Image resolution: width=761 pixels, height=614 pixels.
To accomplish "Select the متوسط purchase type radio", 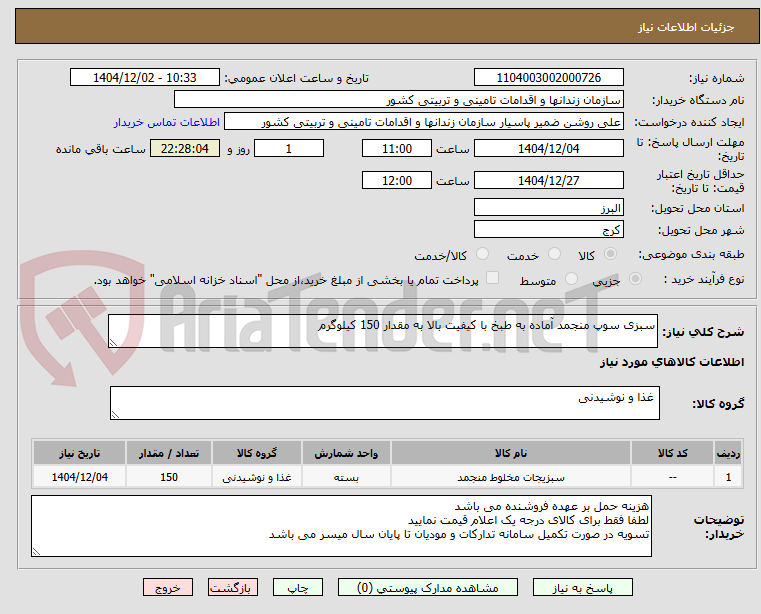I will [x=572, y=279].
